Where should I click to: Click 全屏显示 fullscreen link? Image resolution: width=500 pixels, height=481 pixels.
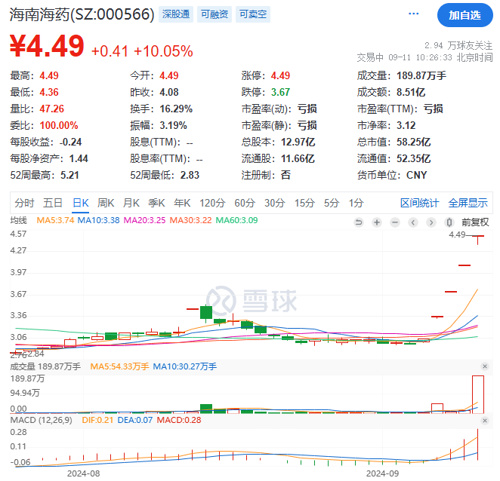[468, 203]
